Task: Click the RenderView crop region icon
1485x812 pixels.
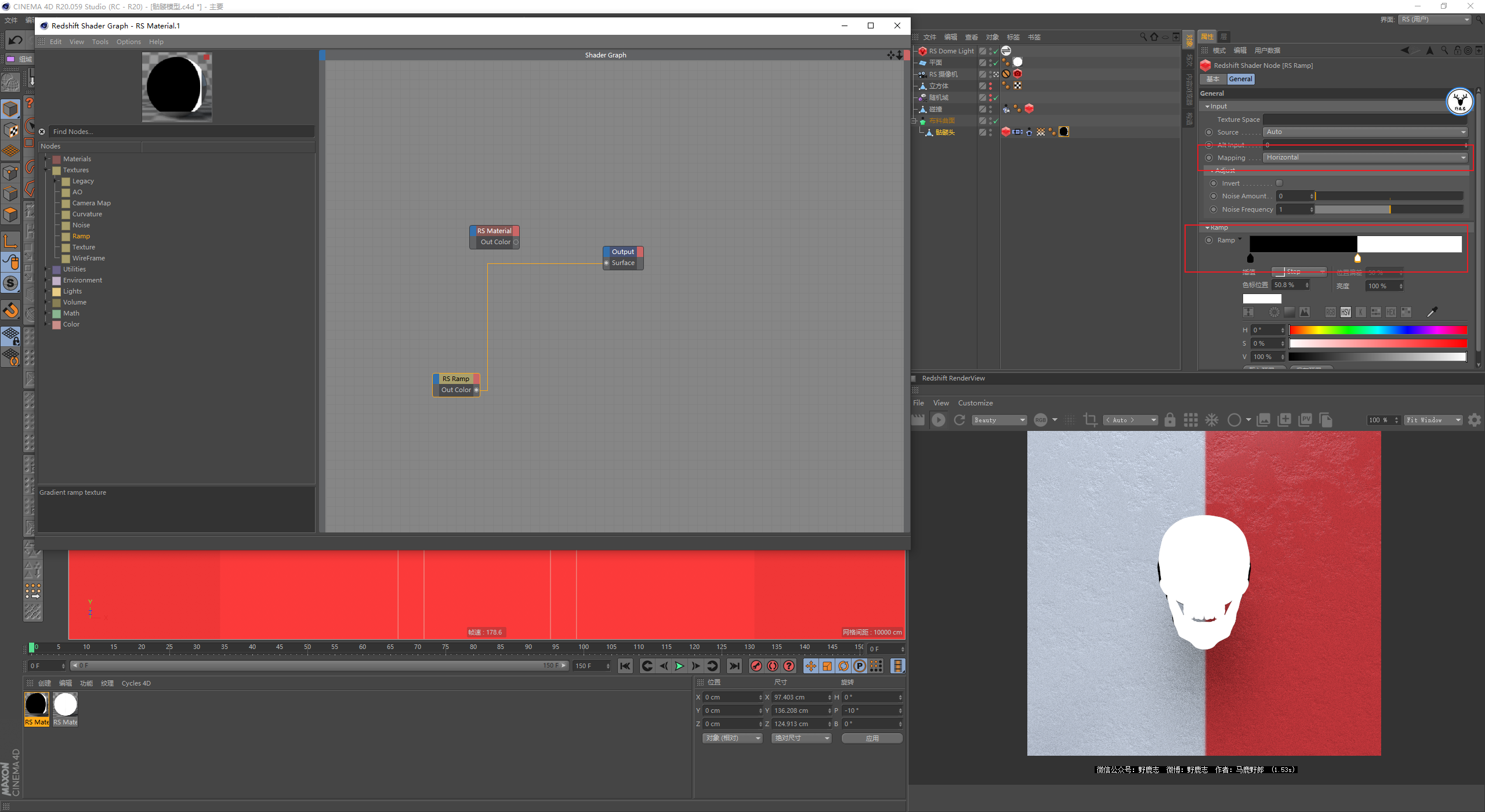Action: pos(1090,420)
